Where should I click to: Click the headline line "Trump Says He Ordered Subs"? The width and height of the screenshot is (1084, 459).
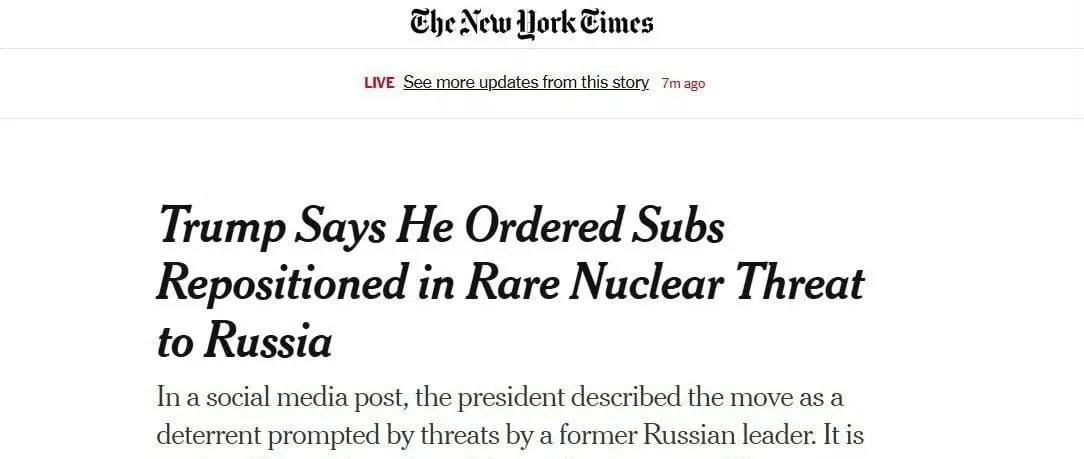tap(441, 228)
